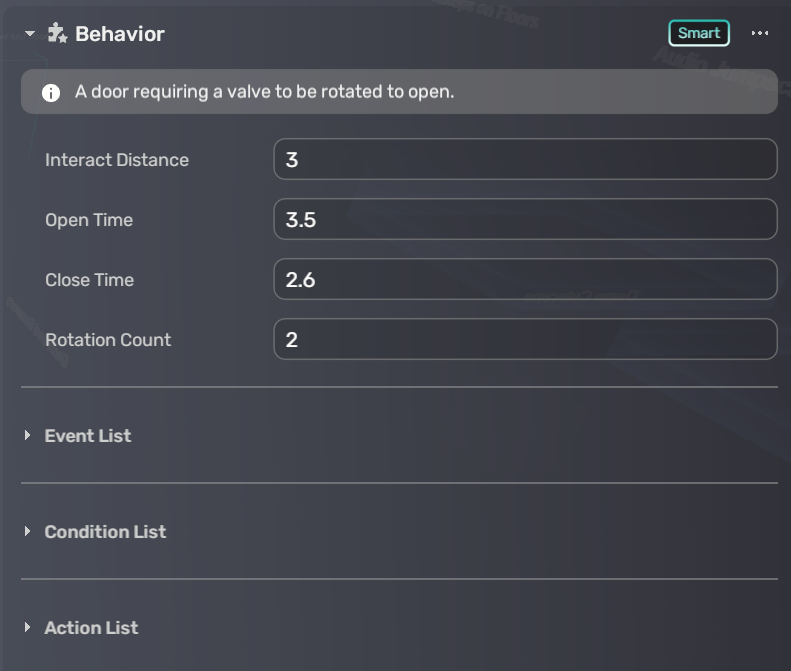Click into the Rotation Count field

[525, 340]
